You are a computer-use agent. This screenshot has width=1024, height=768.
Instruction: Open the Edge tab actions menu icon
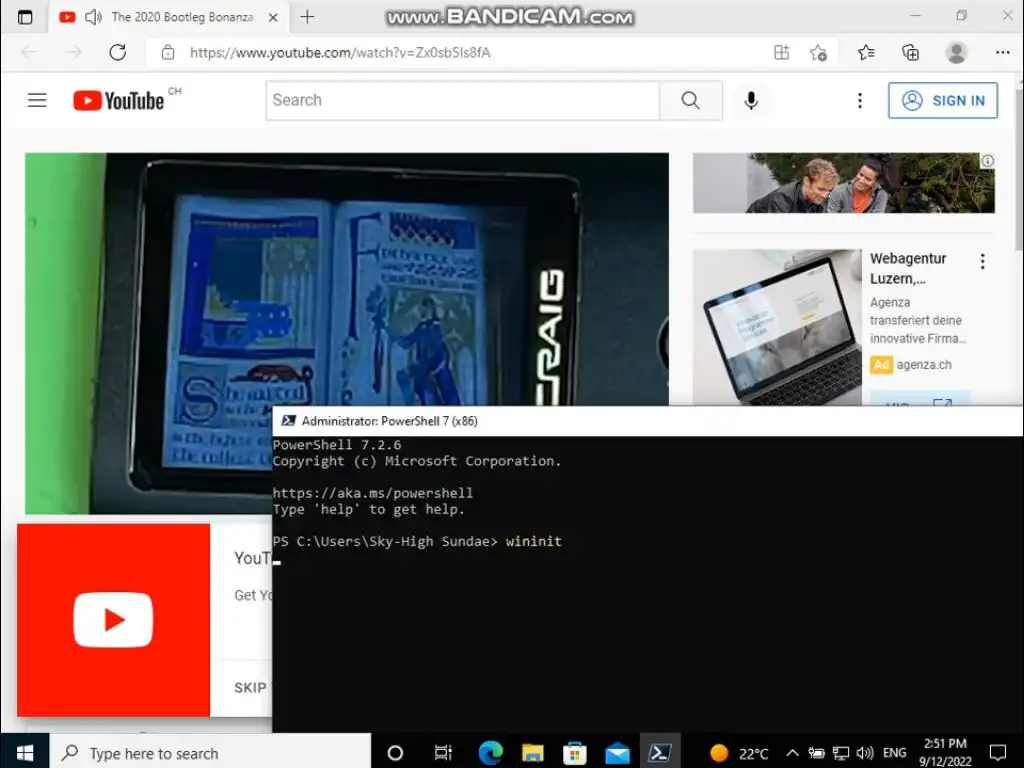click(25, 17)
